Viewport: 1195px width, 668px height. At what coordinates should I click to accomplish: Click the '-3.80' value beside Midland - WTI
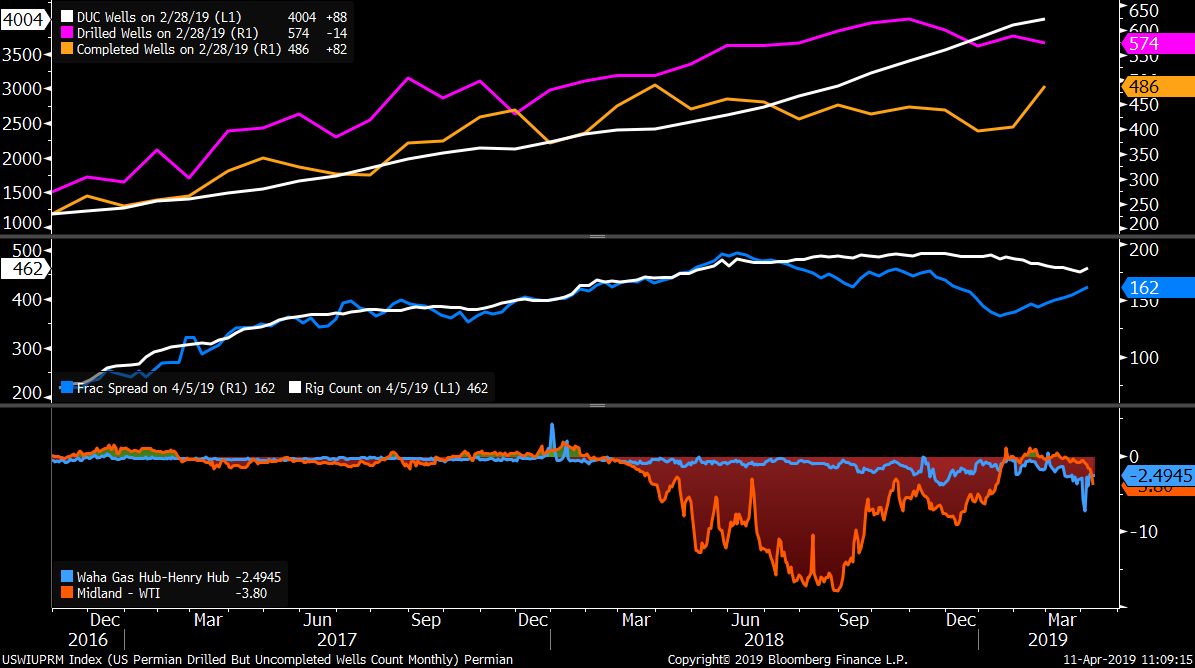(251, 593)
